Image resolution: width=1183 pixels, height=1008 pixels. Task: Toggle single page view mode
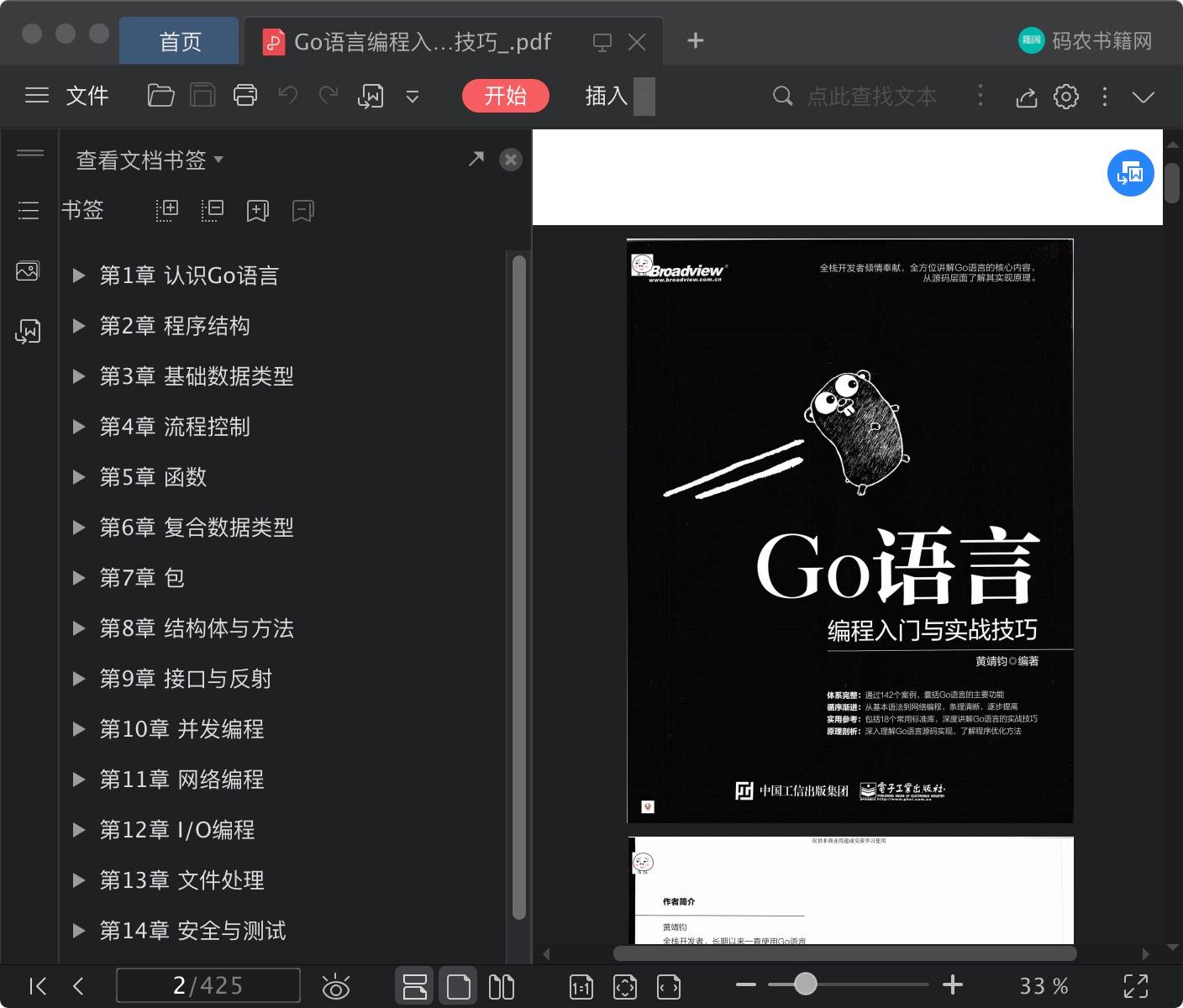tap(459, 986)
